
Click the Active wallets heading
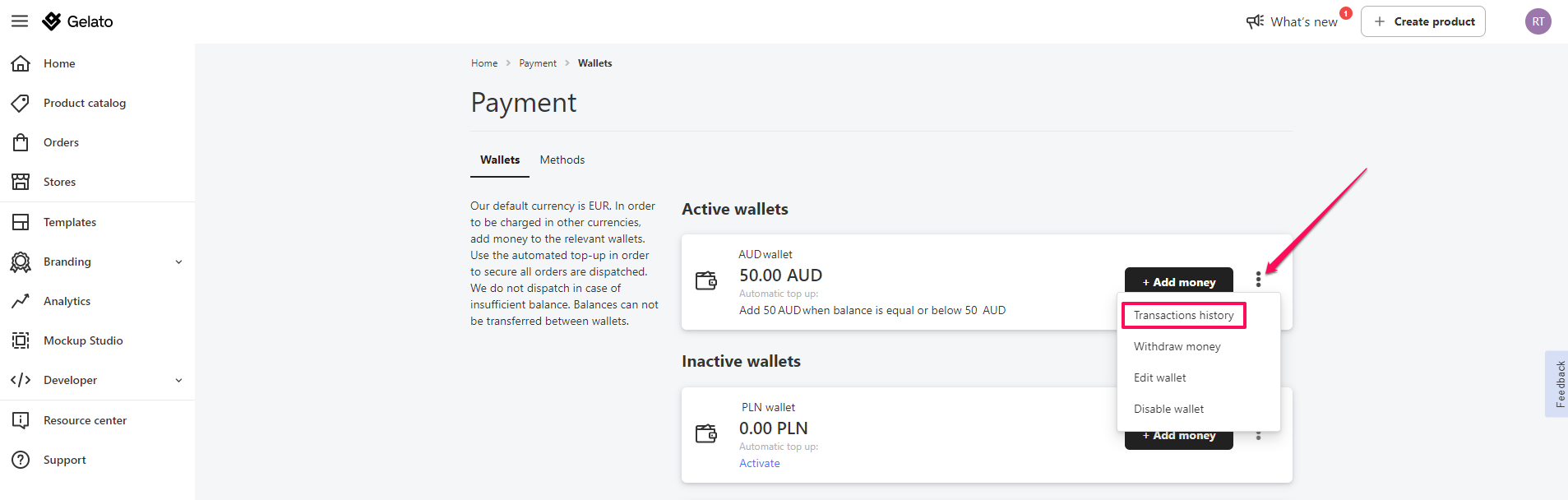coord(734,209)
